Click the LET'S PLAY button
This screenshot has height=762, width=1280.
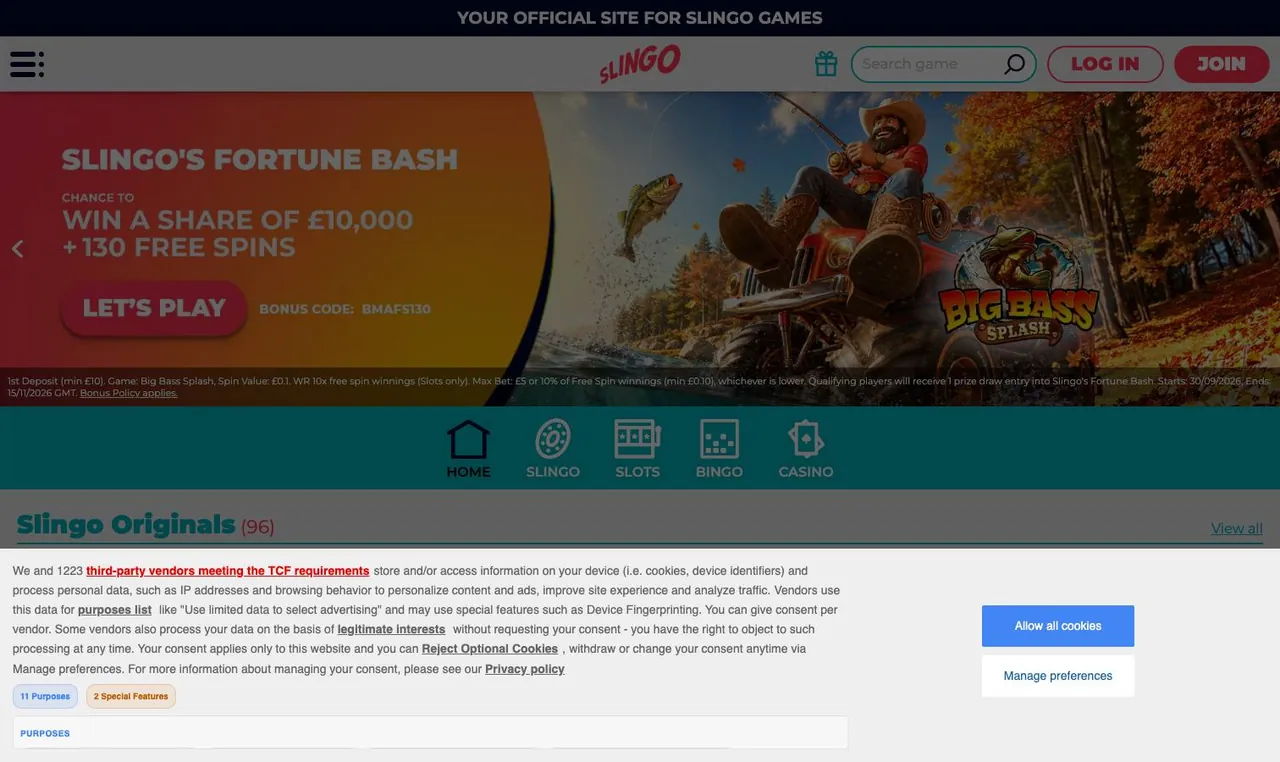154,308
